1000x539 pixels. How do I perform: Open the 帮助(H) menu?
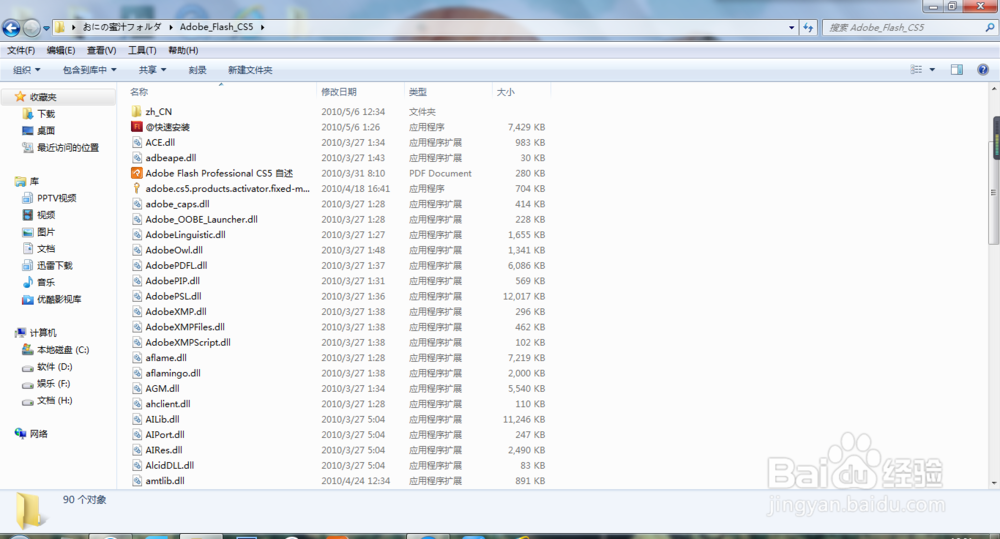tap(183, 50)
